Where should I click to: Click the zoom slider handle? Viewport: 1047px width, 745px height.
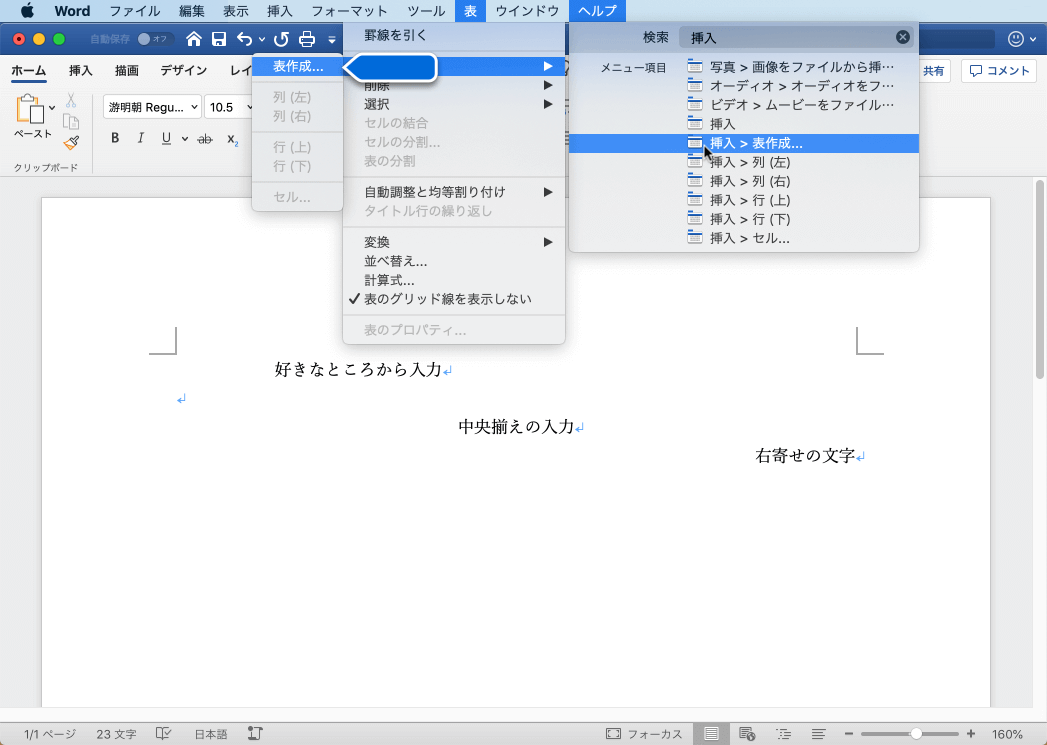pos(917,734)
